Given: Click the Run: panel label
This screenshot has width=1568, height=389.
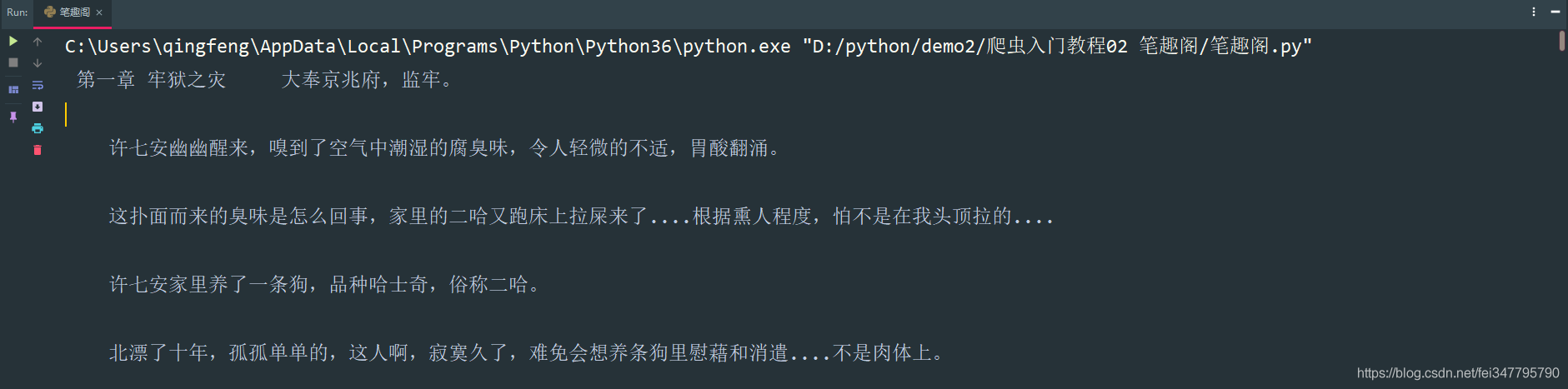Looking at the screenshot, I should (18, 12).
